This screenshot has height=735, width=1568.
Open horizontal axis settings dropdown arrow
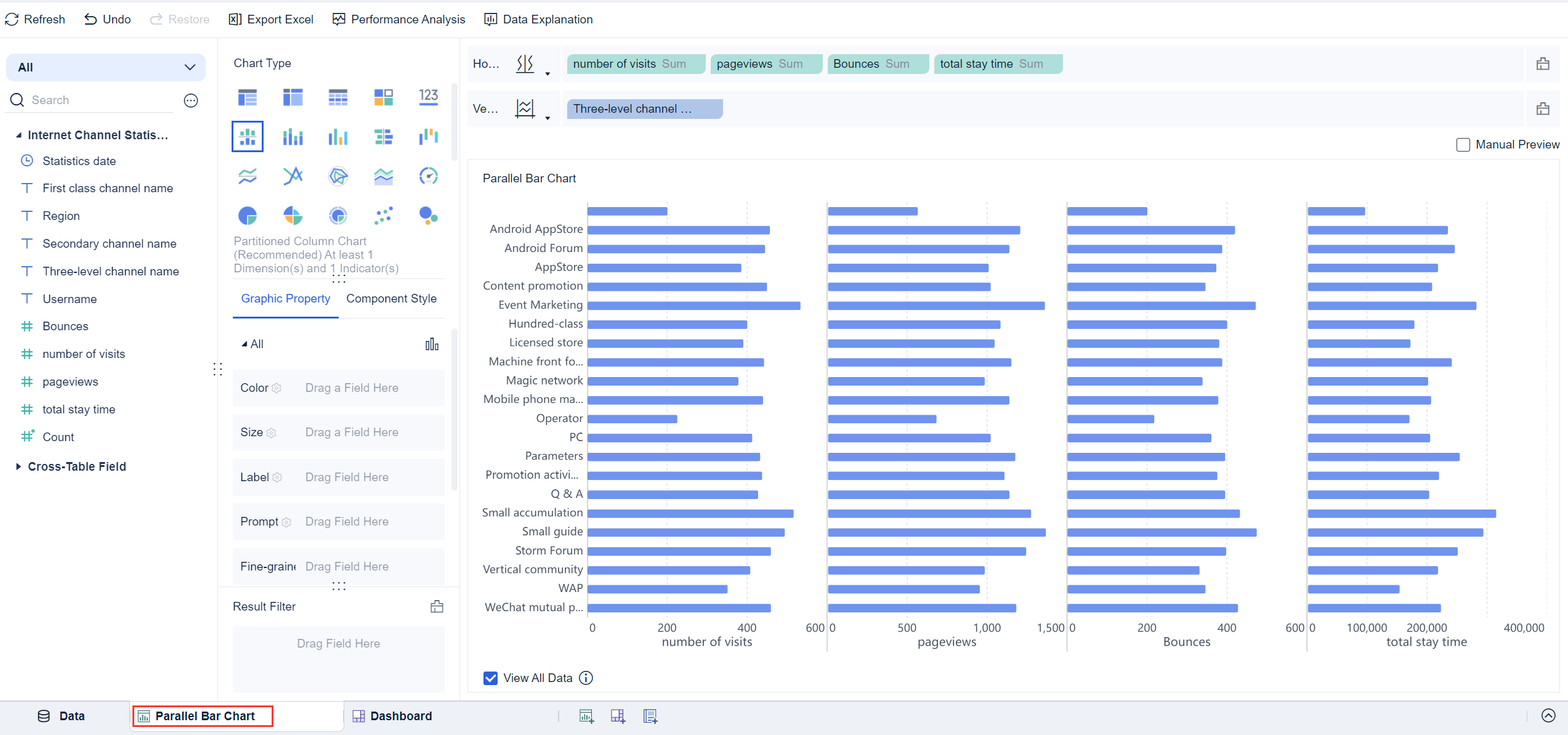548,73
